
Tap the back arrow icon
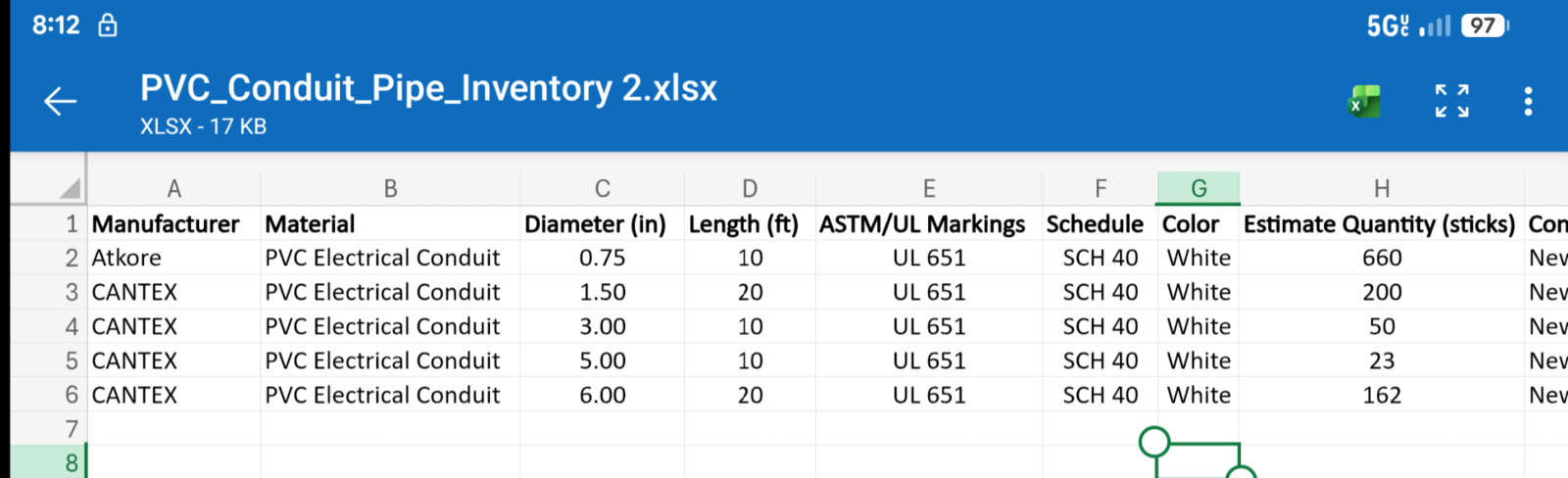[60, 101]
